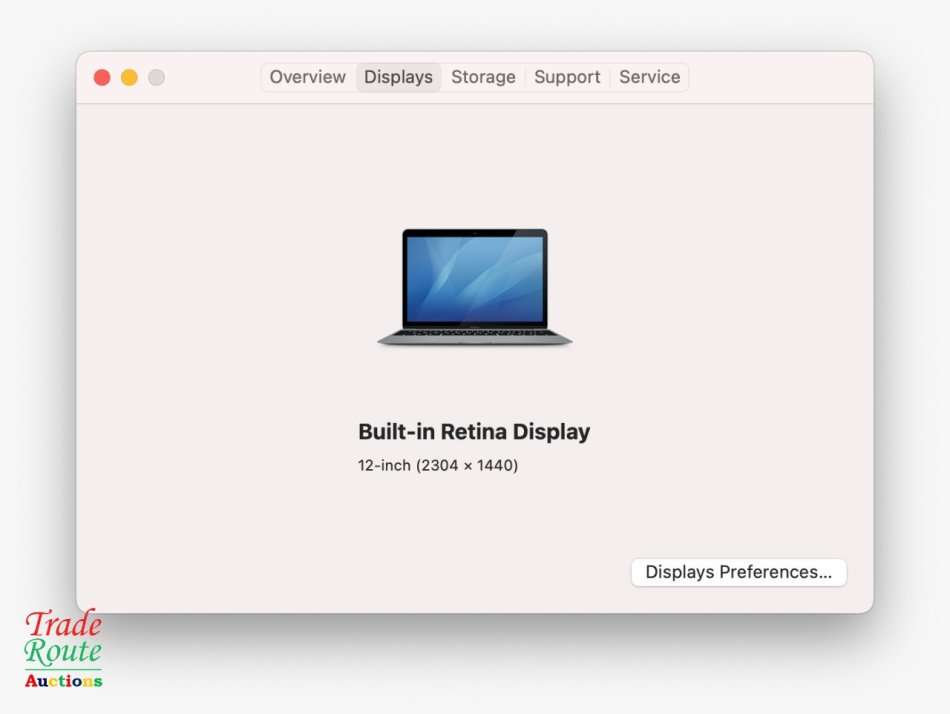
Task: Switch to the Displays tab
Action: pyautogui.click(x=398, y=77)
